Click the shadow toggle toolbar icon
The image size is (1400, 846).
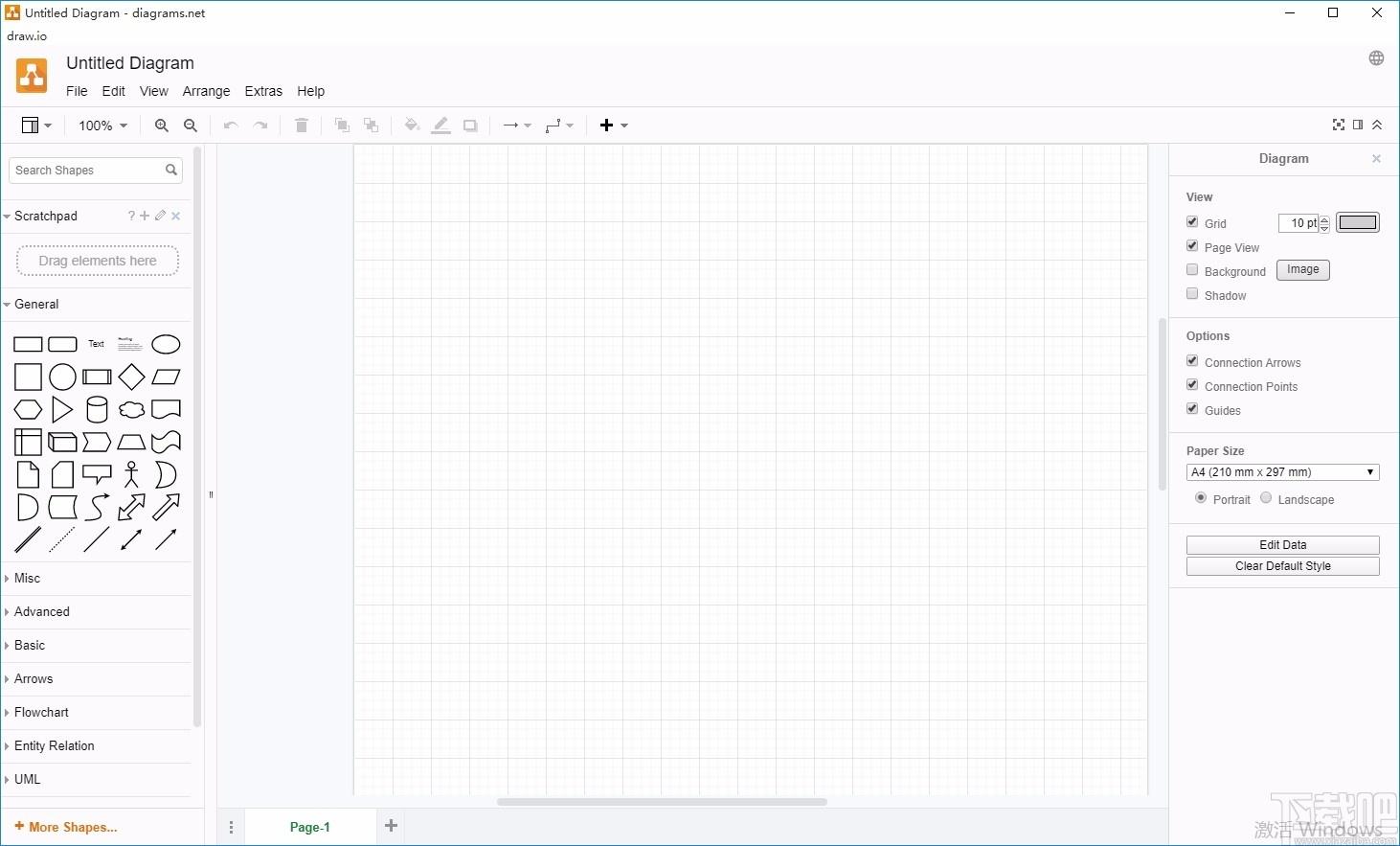[x=470, y=126]
